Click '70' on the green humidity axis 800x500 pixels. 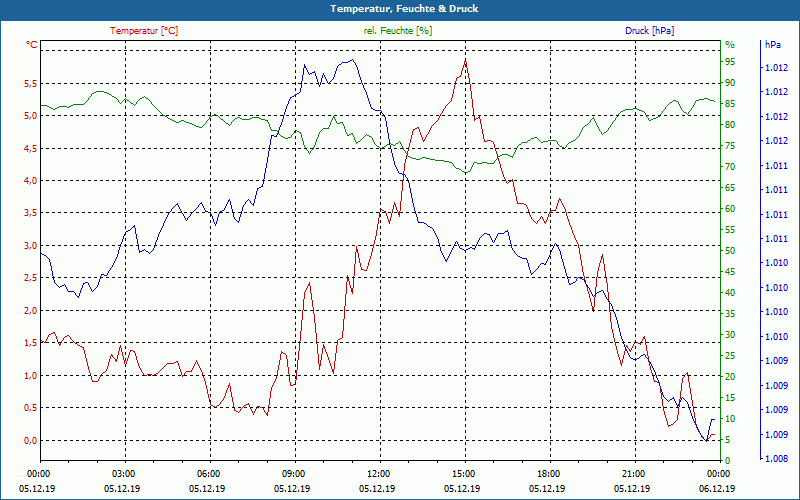pyautogui.click(x=730, y=166)
